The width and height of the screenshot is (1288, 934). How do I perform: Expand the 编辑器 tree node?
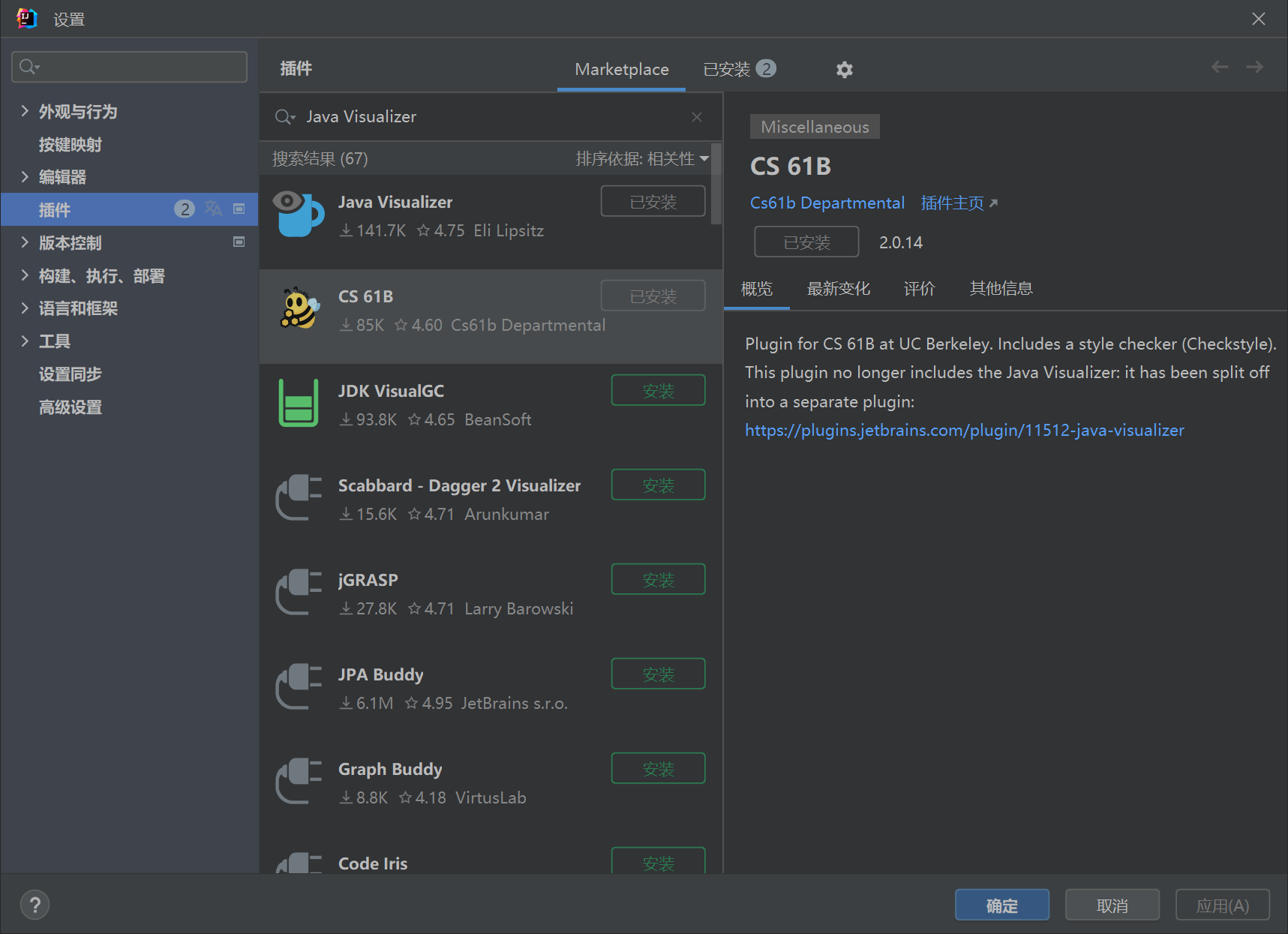(x=25, y=177)
